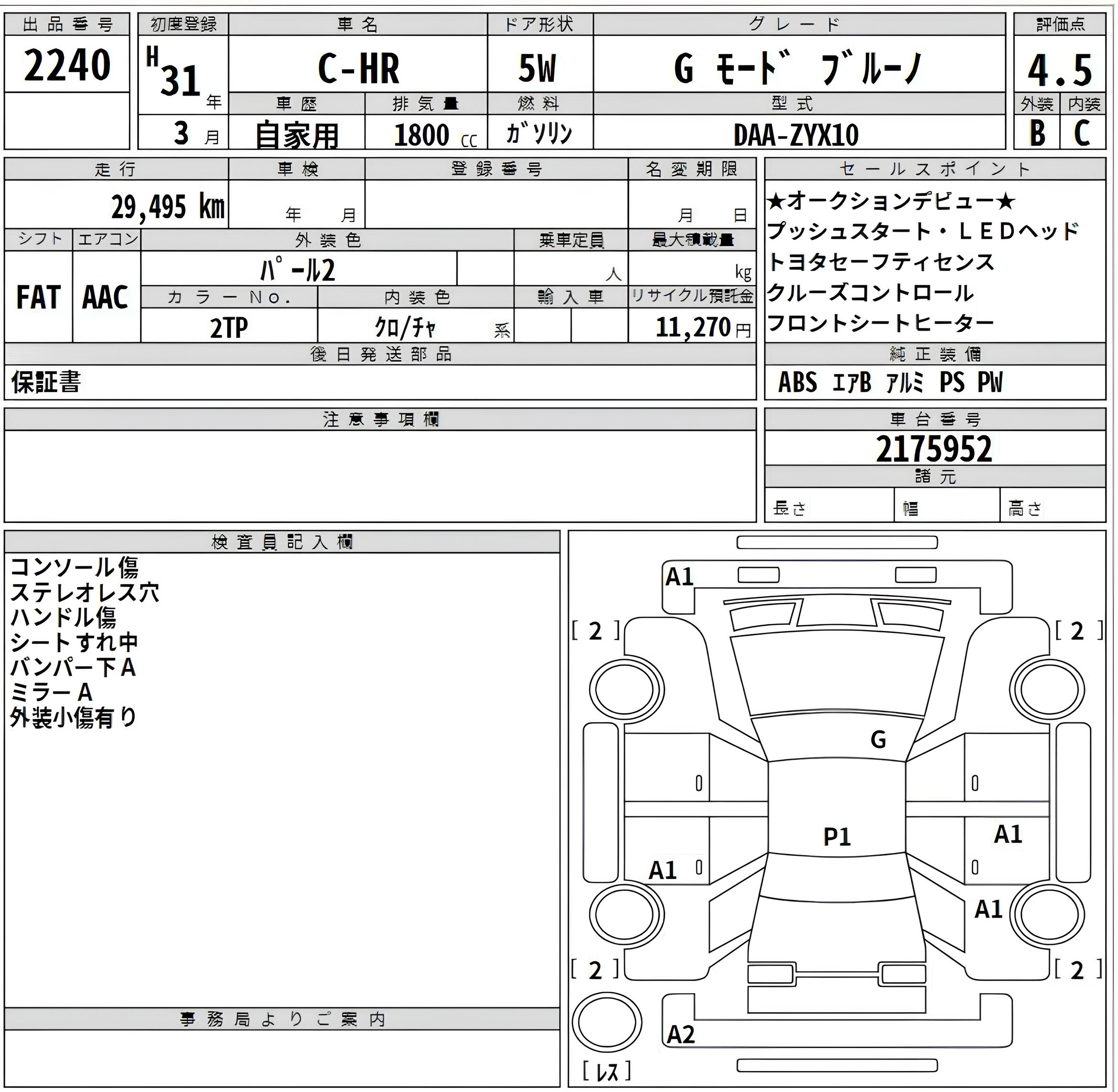
Task: Select inspector note ハンドル傷
Action: pyautogui.click(x=63, y=617)
